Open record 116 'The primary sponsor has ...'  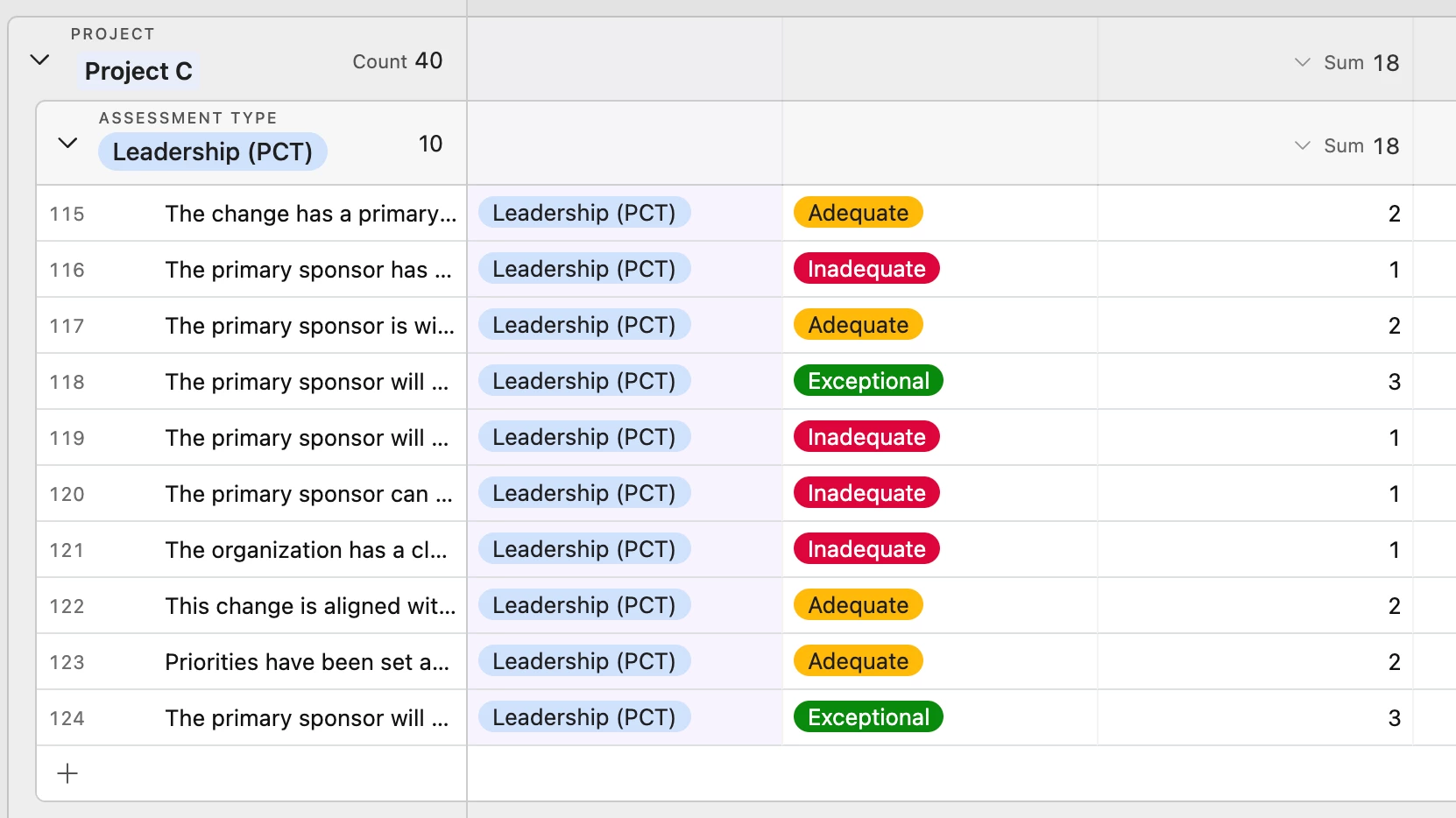(x=308, y=270)
